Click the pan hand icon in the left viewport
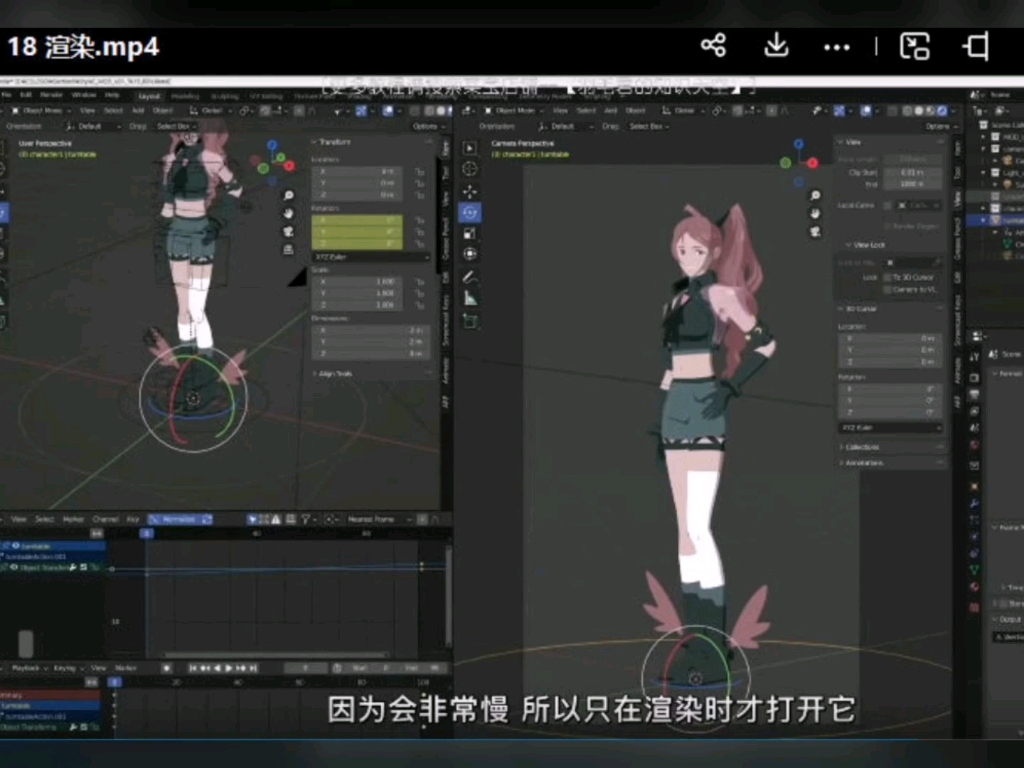The height and width of the screenshot is (768, 1024). click(289, 214)
